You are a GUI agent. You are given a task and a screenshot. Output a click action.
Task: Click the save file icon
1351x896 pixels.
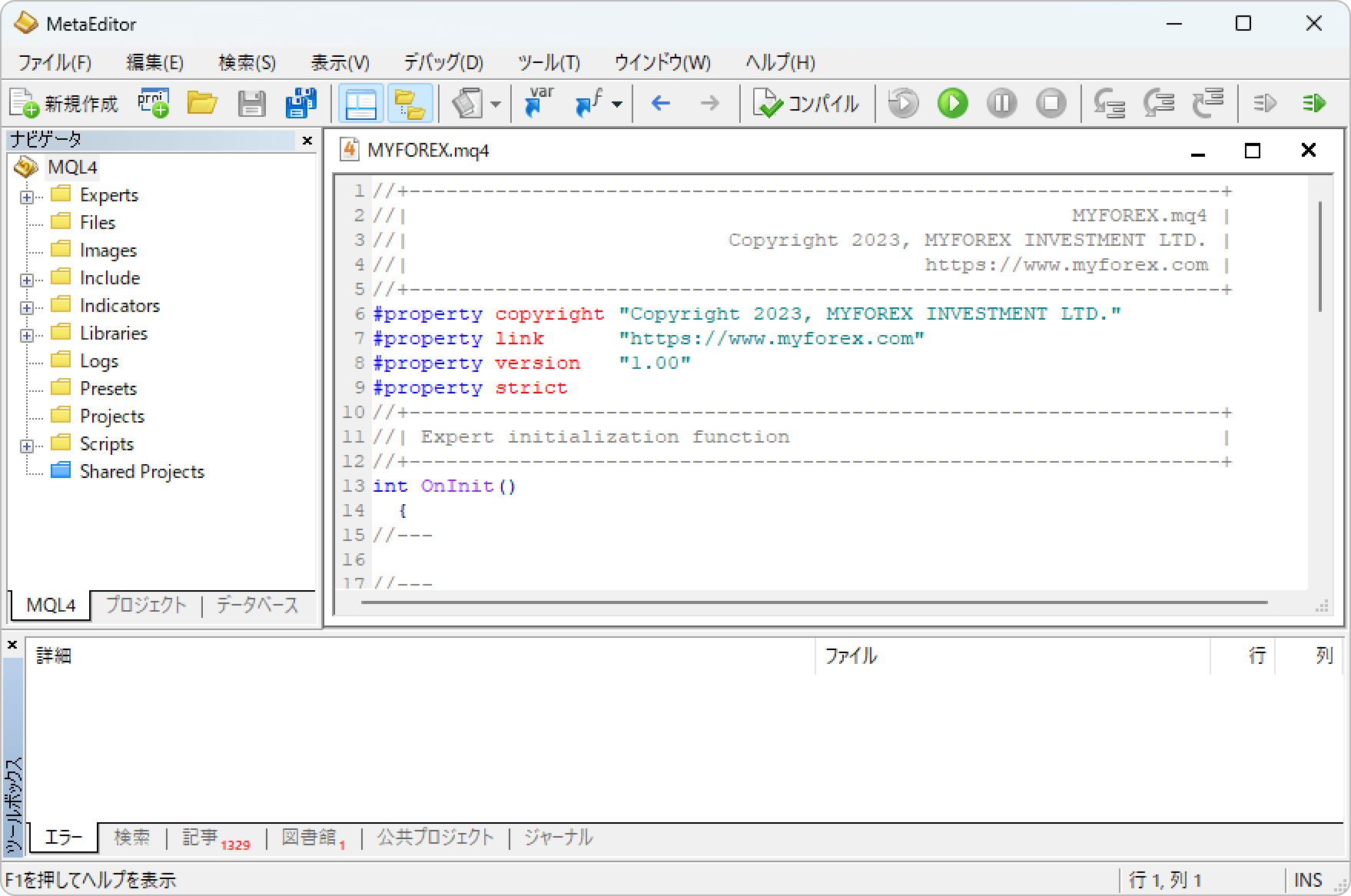[x=251, y=103]
